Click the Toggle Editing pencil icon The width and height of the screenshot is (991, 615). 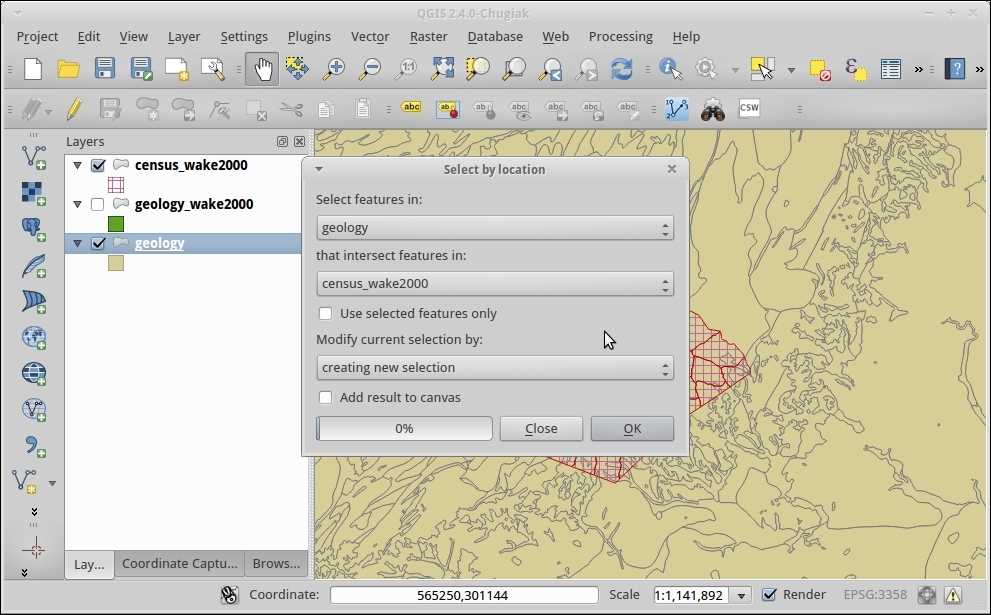click(x=73, y=109)
